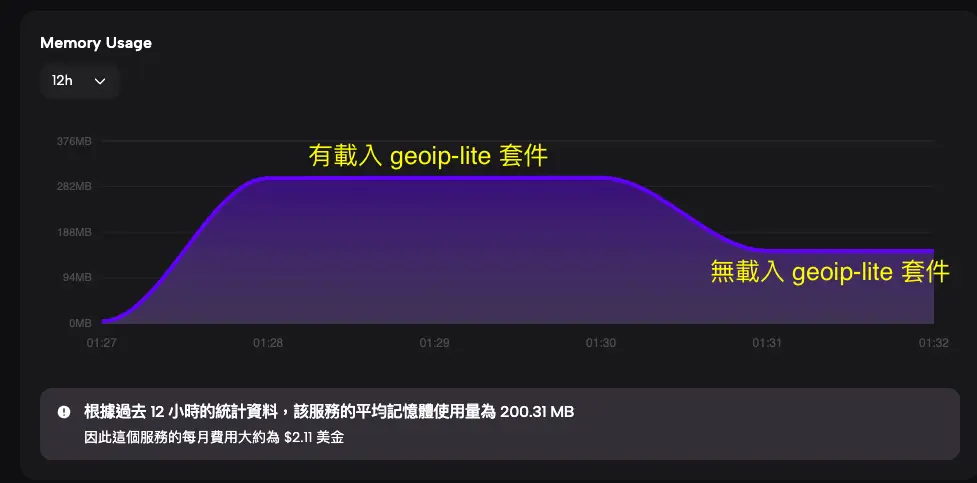The width and height of the screenshot is (977, 483).
Task: Click the 0MB y-axis label
Action: click(80, 323)
